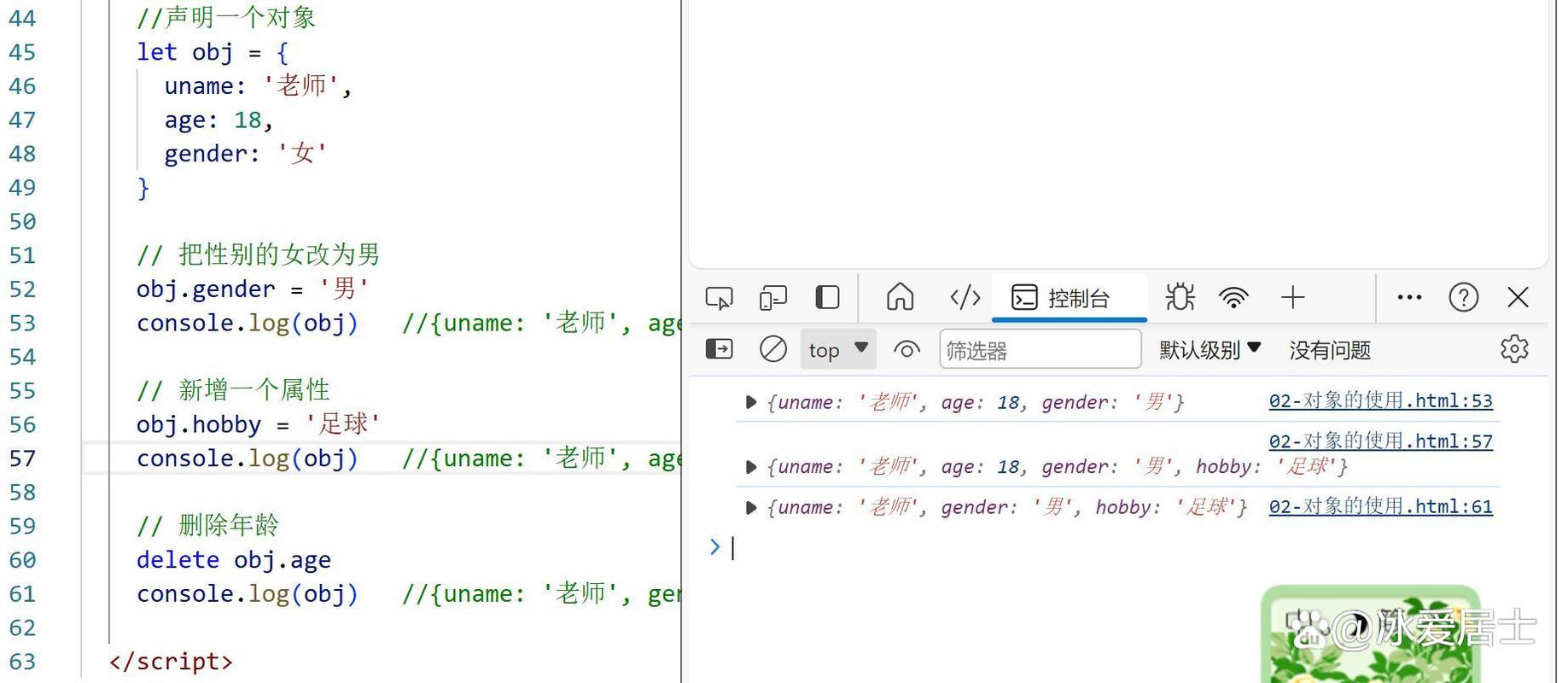Open console settings gear
This screenshot has height=683, width=1568.
coord(1514,349)
